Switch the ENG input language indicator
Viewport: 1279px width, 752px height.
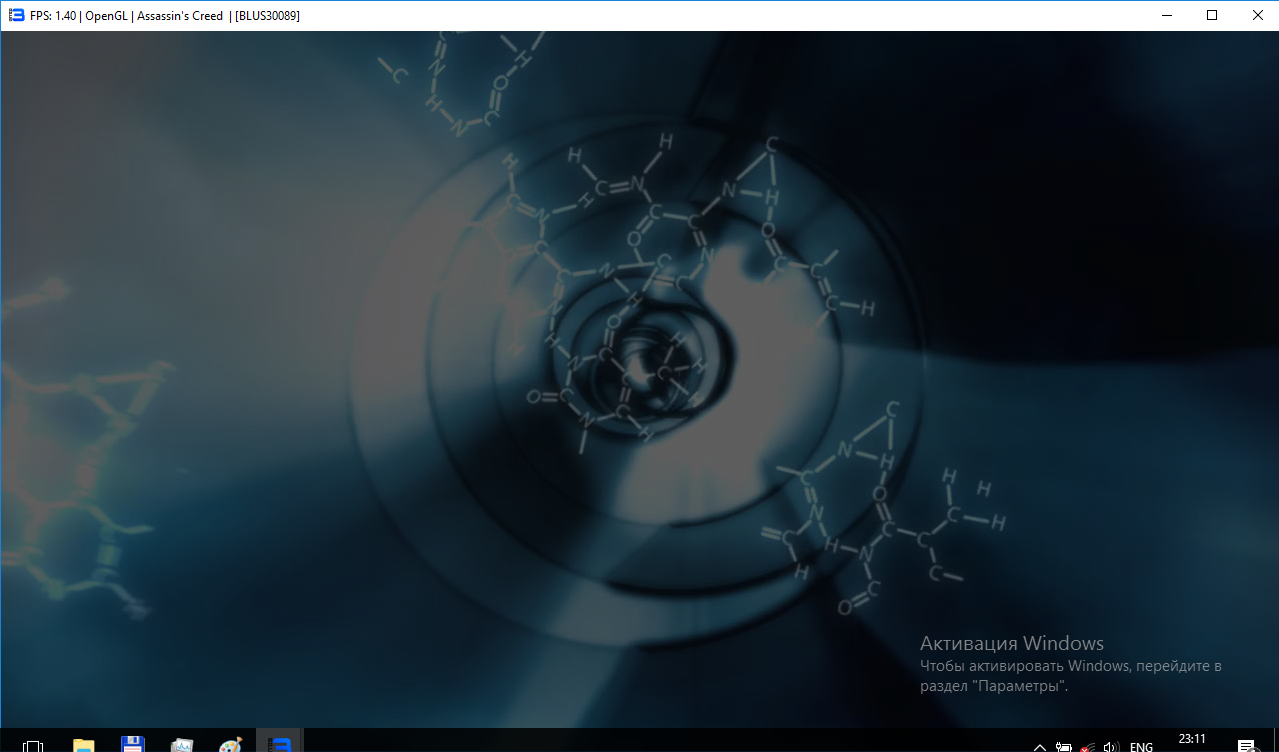pos(1141,746)
